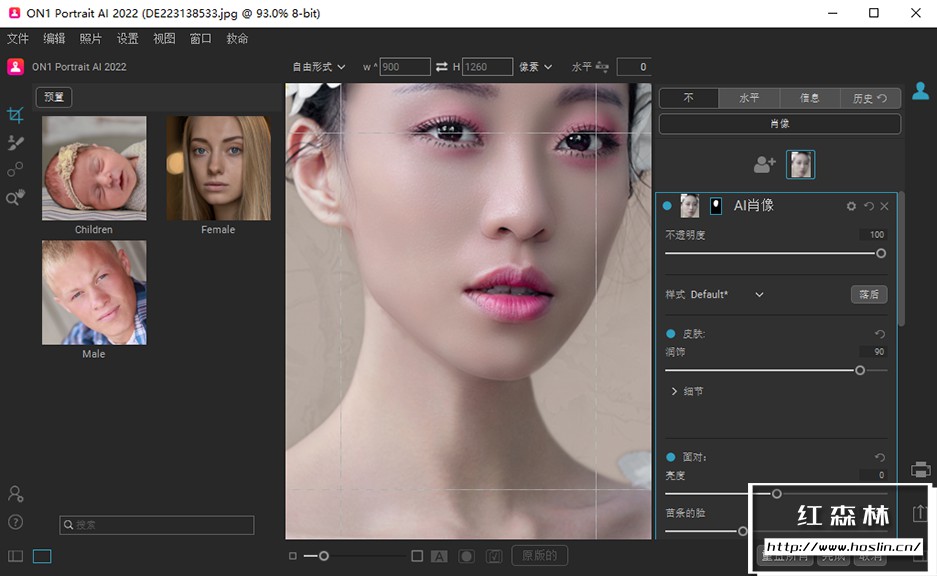The height and width of the screenshot is (576, 937).
Task: Open the 编辑 menu
Action: (54, 39)
